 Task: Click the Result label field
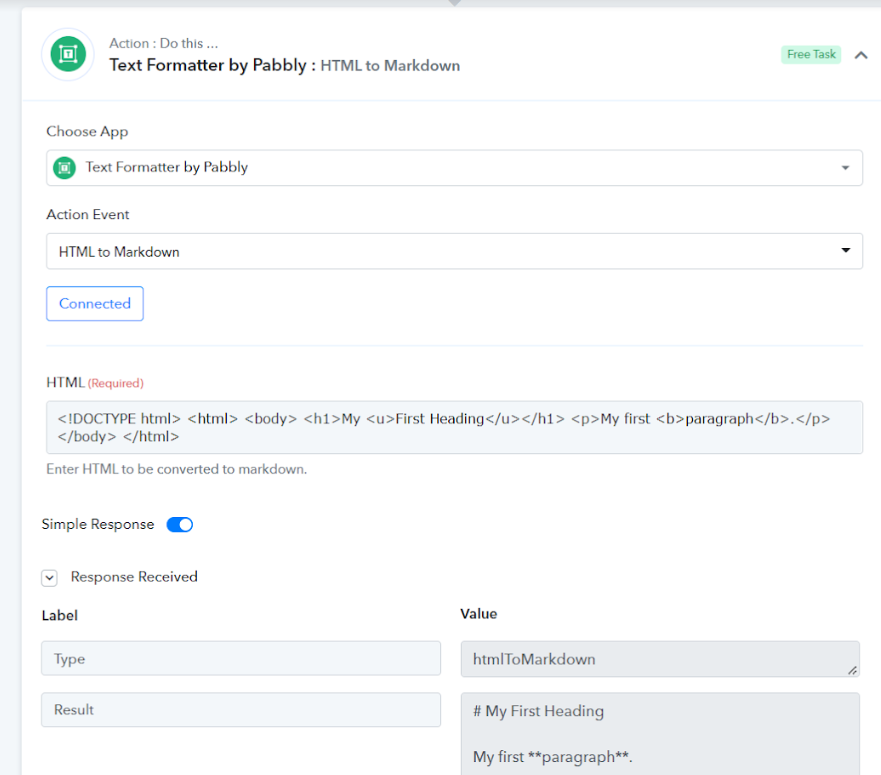click(x=241, y=709)
